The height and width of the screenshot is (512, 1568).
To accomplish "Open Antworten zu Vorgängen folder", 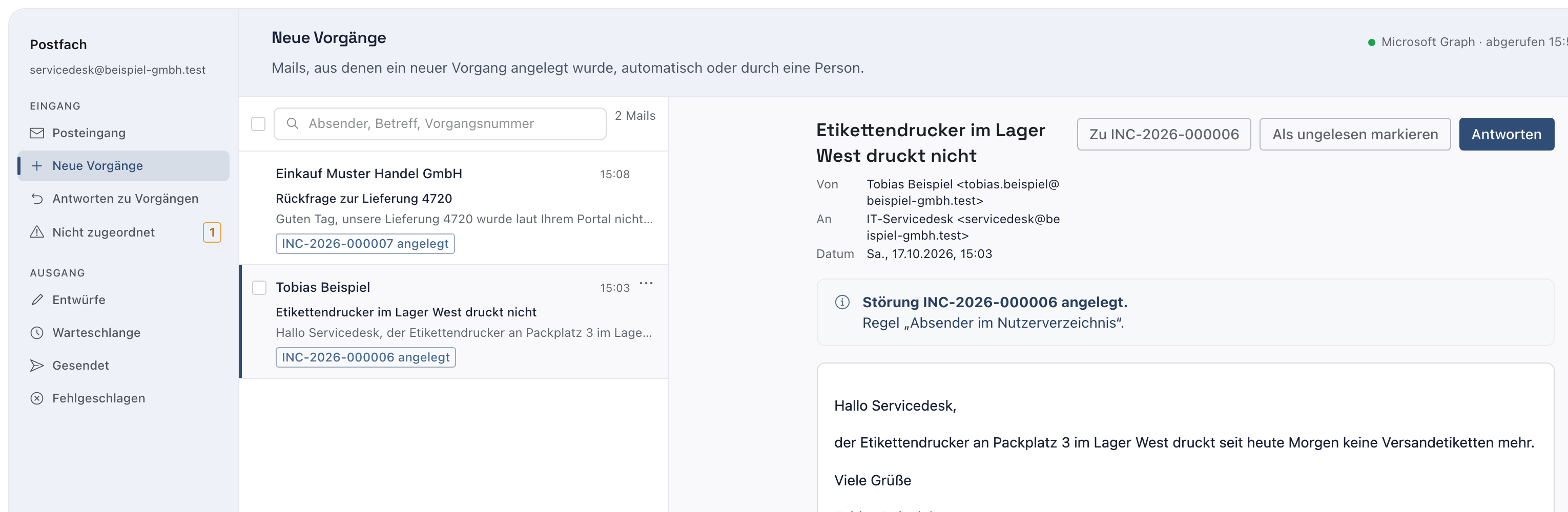I will tap(123, 198).
